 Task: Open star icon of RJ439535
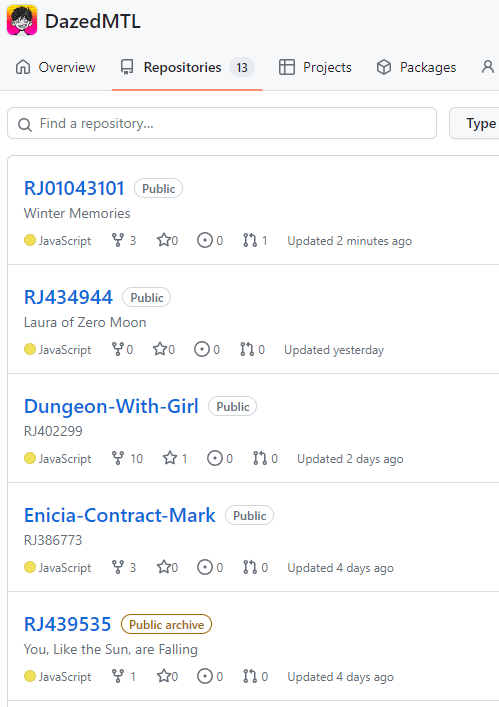pyautogui.click(x=164, y=676)
